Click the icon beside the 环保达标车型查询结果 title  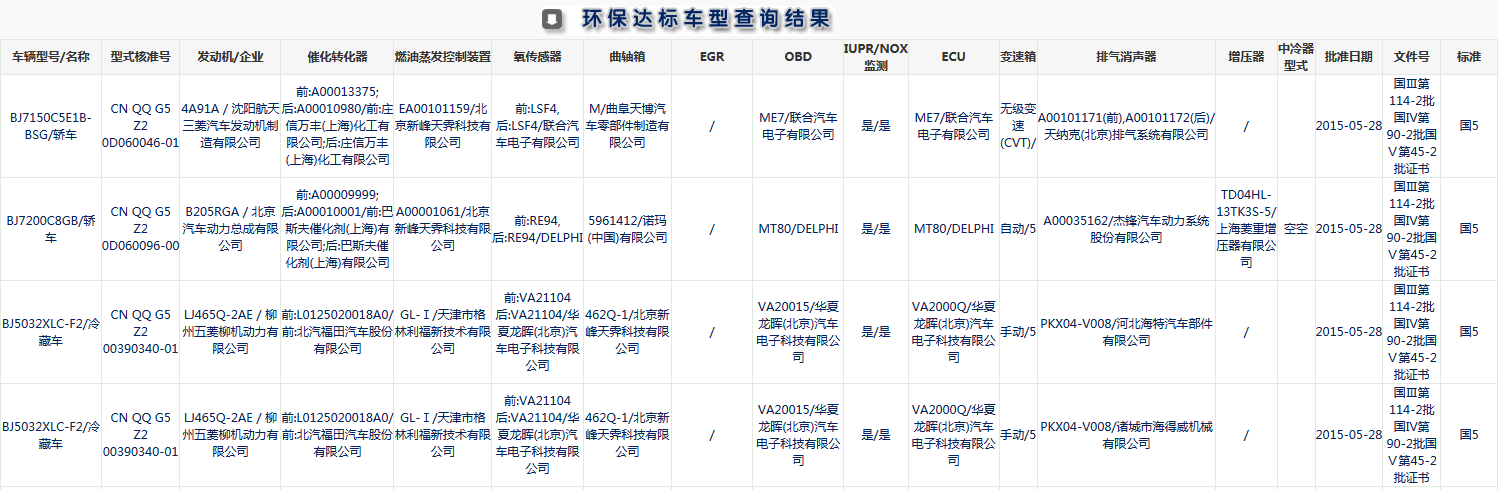pos(551,19)
